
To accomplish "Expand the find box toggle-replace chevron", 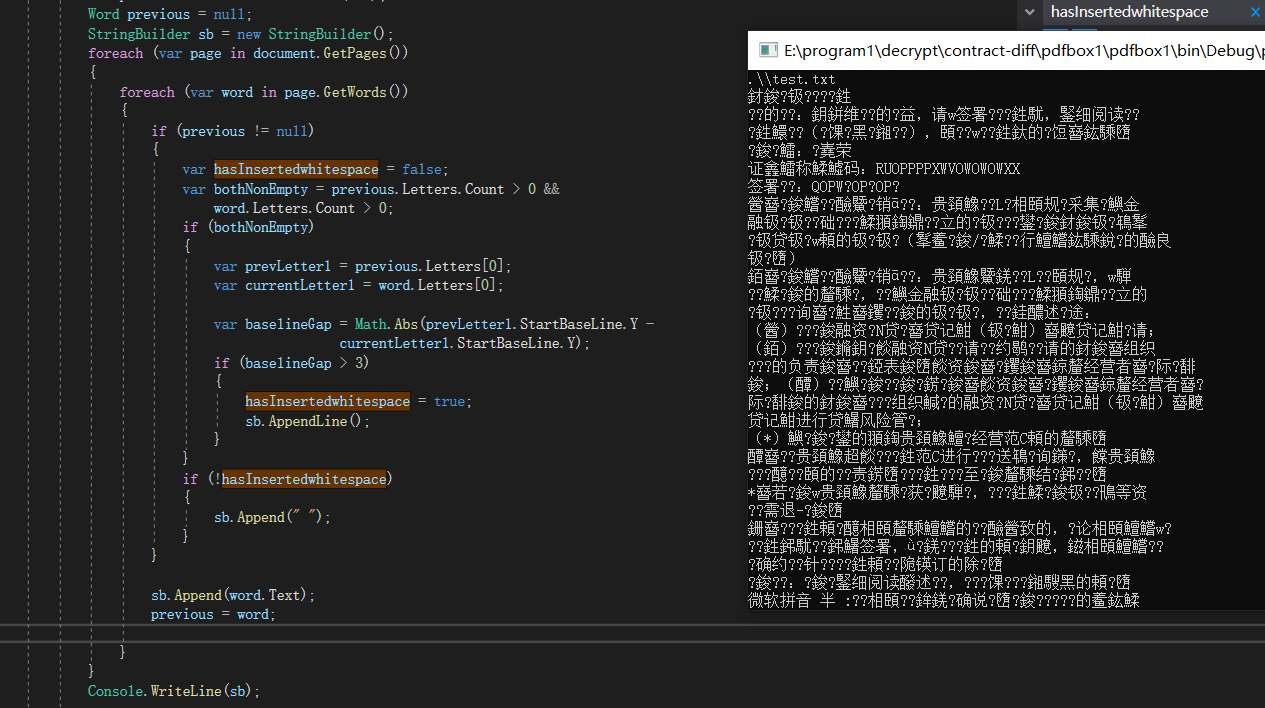I will coord(1029,12).
